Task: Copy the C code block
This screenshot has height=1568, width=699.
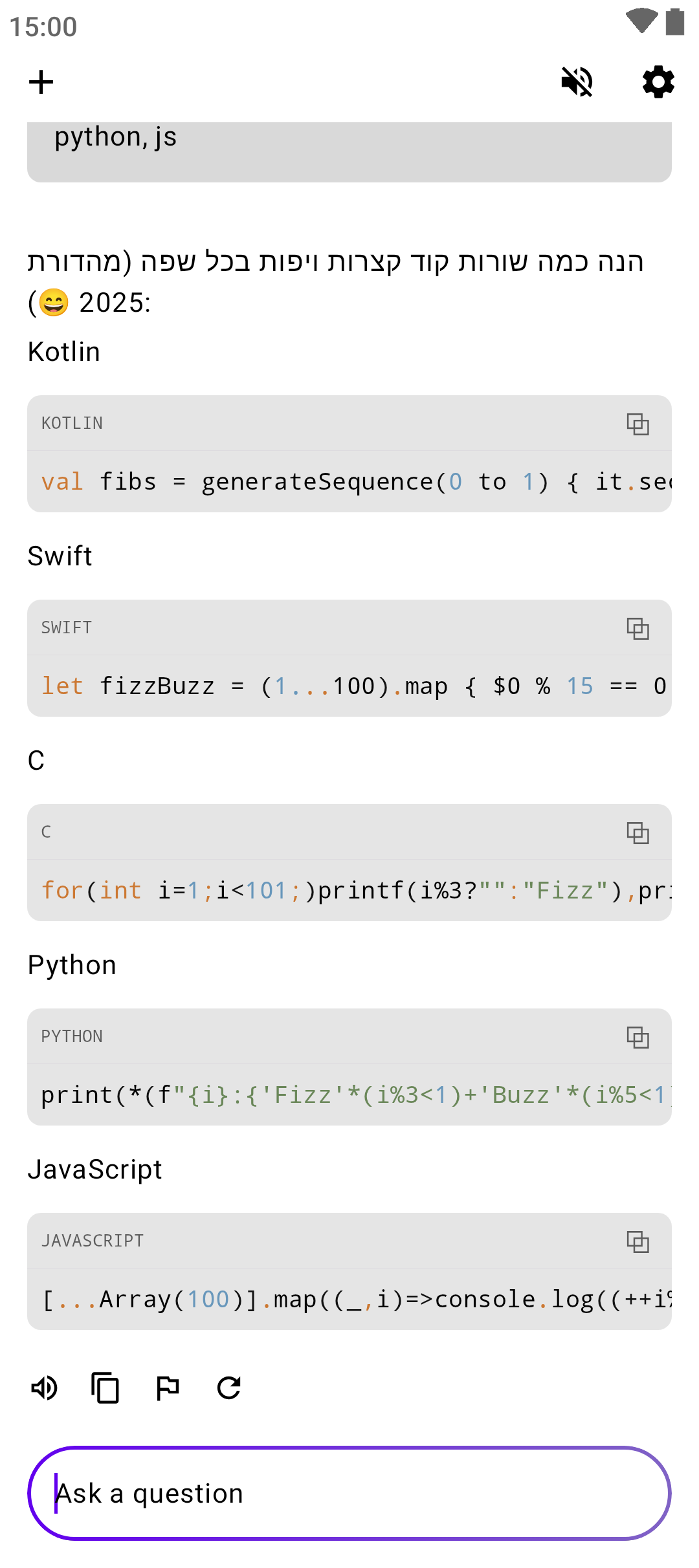Action: point(638,833)
